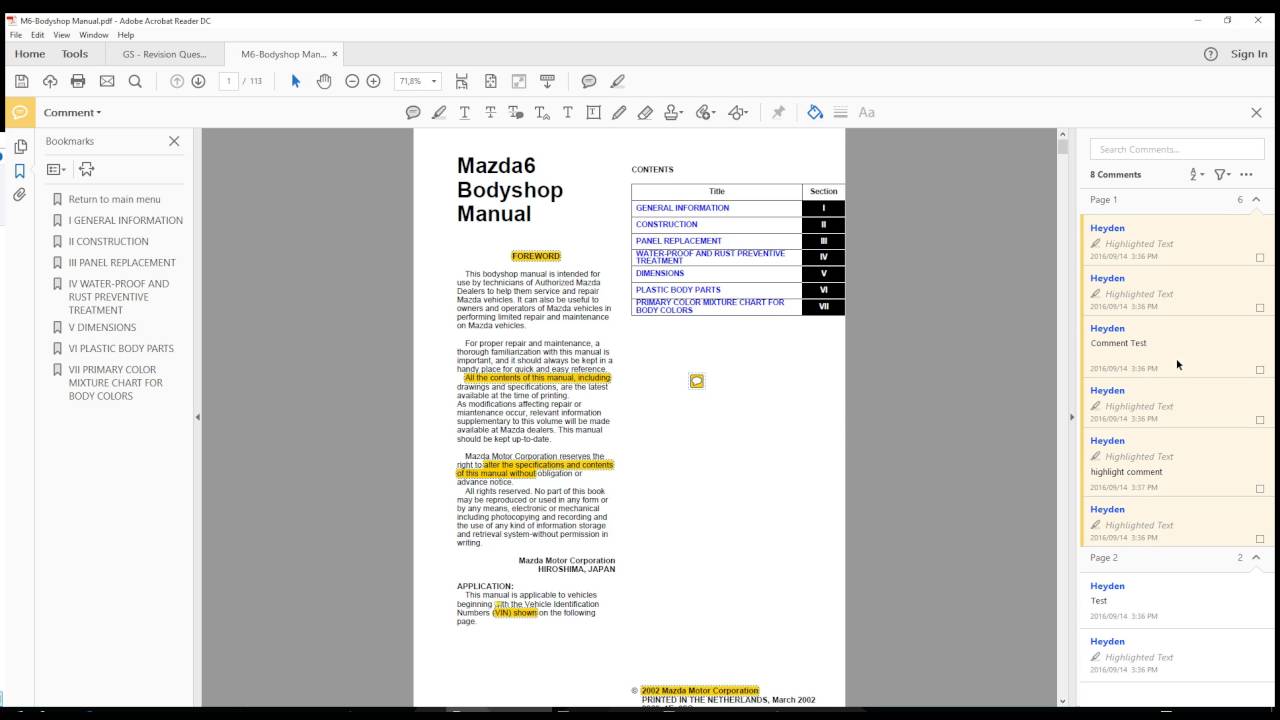
Task: Open the File menu
Action: pos(16,35)
